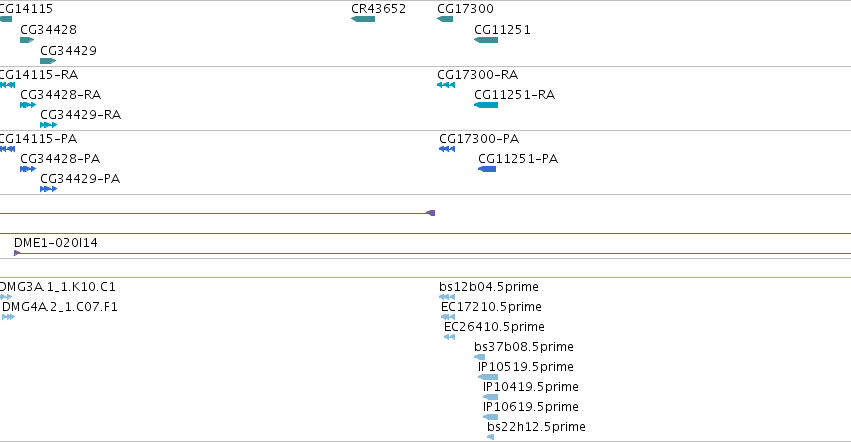Click the CG34429 gene label
851x442 pixels.
tap(68, 50)
